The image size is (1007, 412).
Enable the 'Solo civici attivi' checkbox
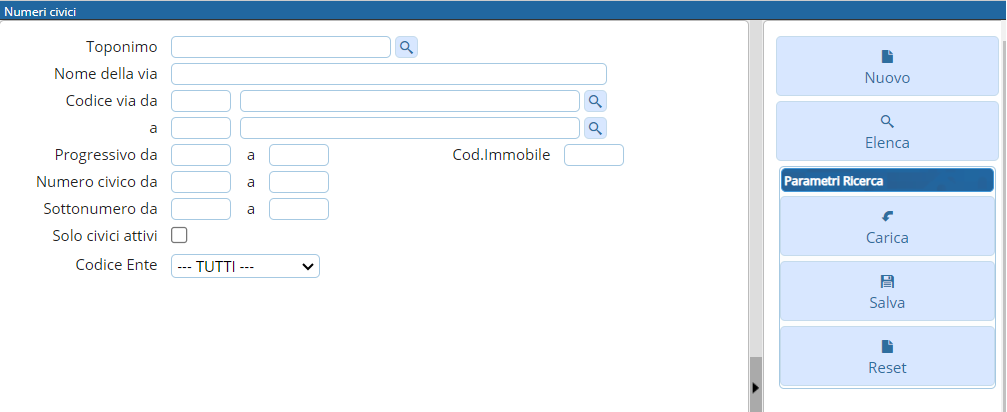point(180,235)
